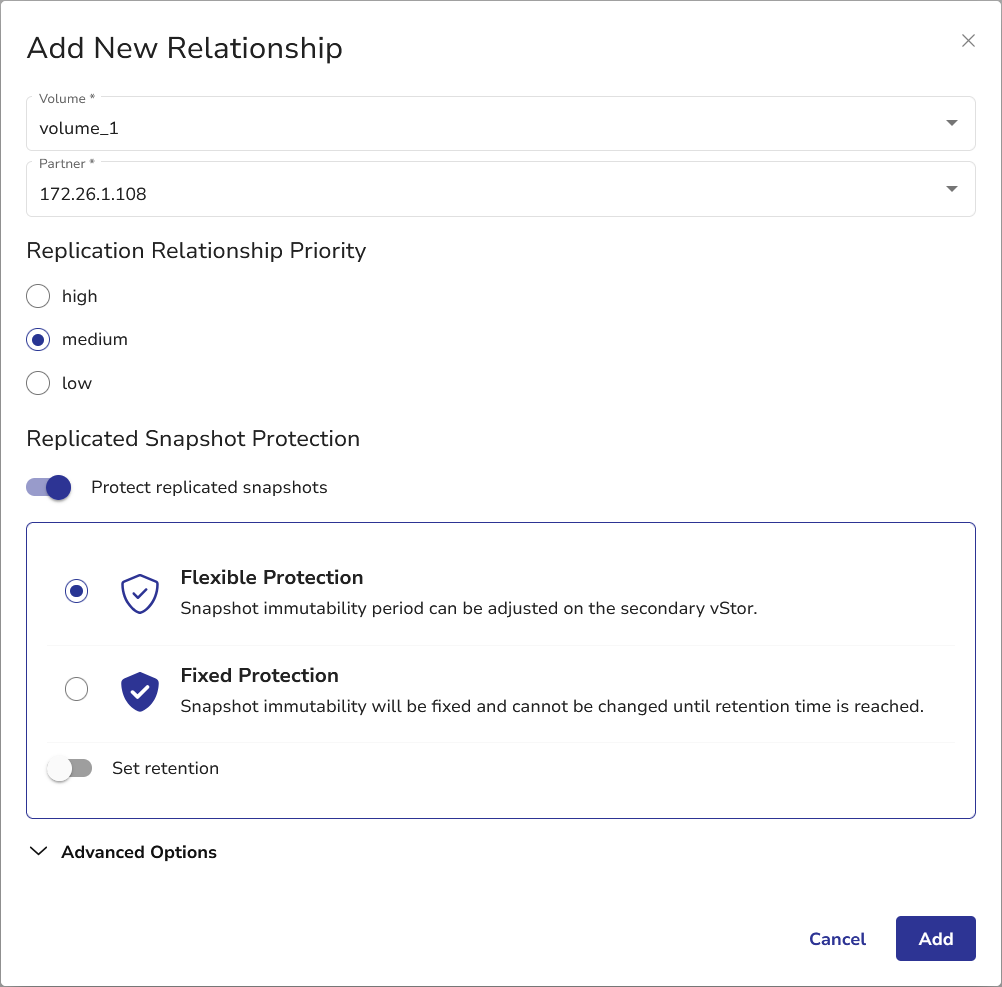Select the Flexible Protection radio button

pyautogui.click(x=76, y=592)
